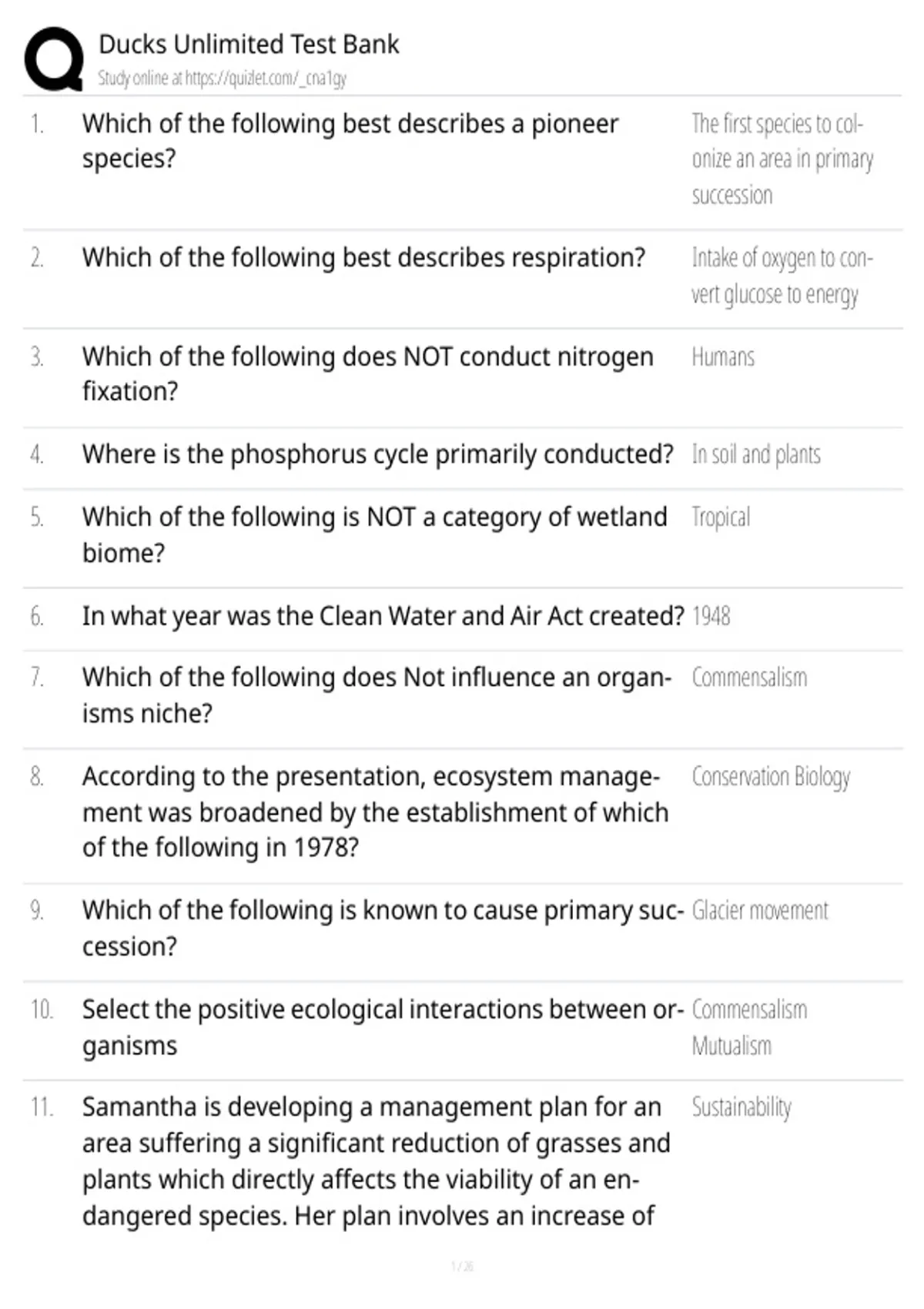
Task: Click the answer about primary succession colonizers
Action: 782,159
